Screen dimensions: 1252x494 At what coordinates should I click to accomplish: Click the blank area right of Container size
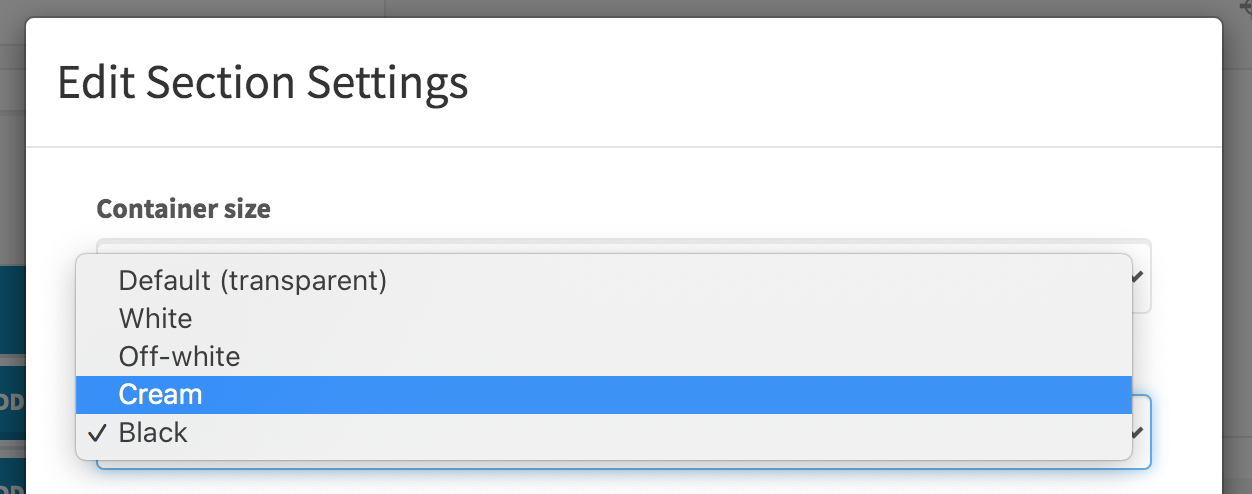[x=700, y=209]
